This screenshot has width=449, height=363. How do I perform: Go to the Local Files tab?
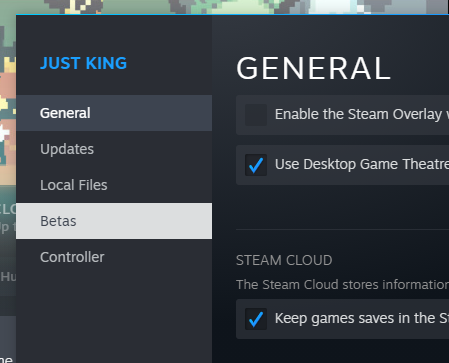point(114,185)
